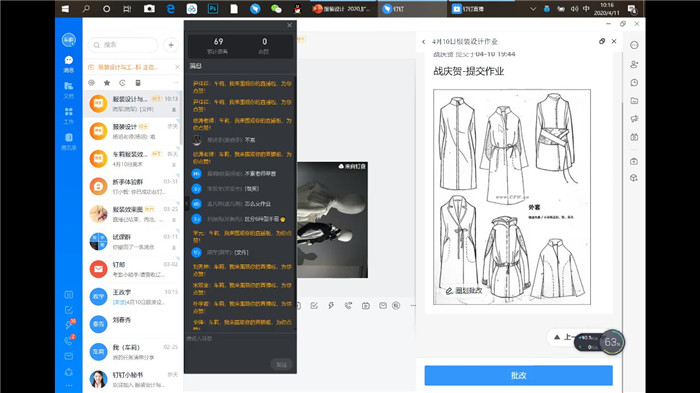This screenshot has height=393, width=700.
Task: Open the 文档 documents section in sidebar
Action: (x=69, y=90)
